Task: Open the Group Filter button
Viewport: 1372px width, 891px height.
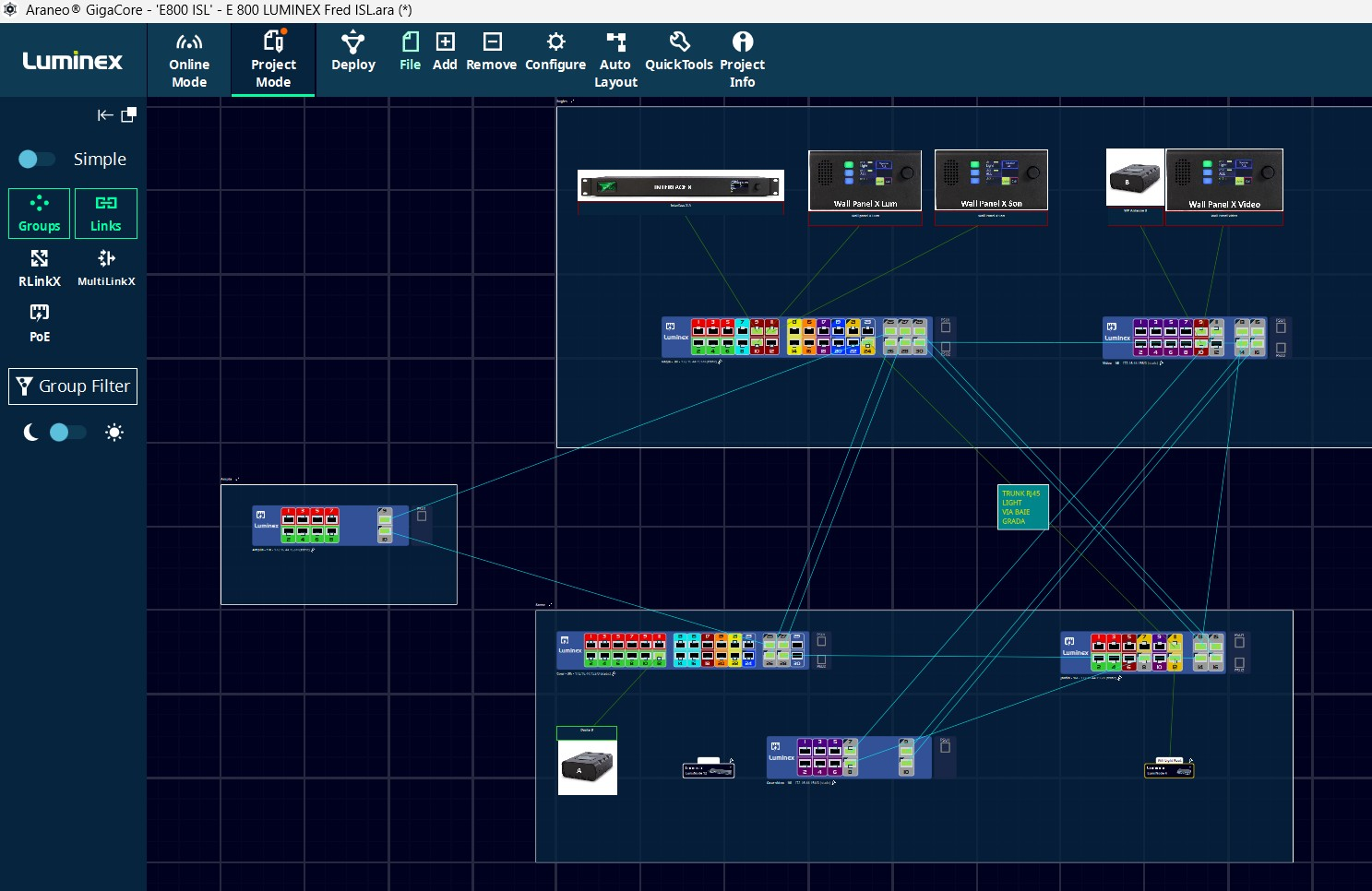Action: [73, 386]
